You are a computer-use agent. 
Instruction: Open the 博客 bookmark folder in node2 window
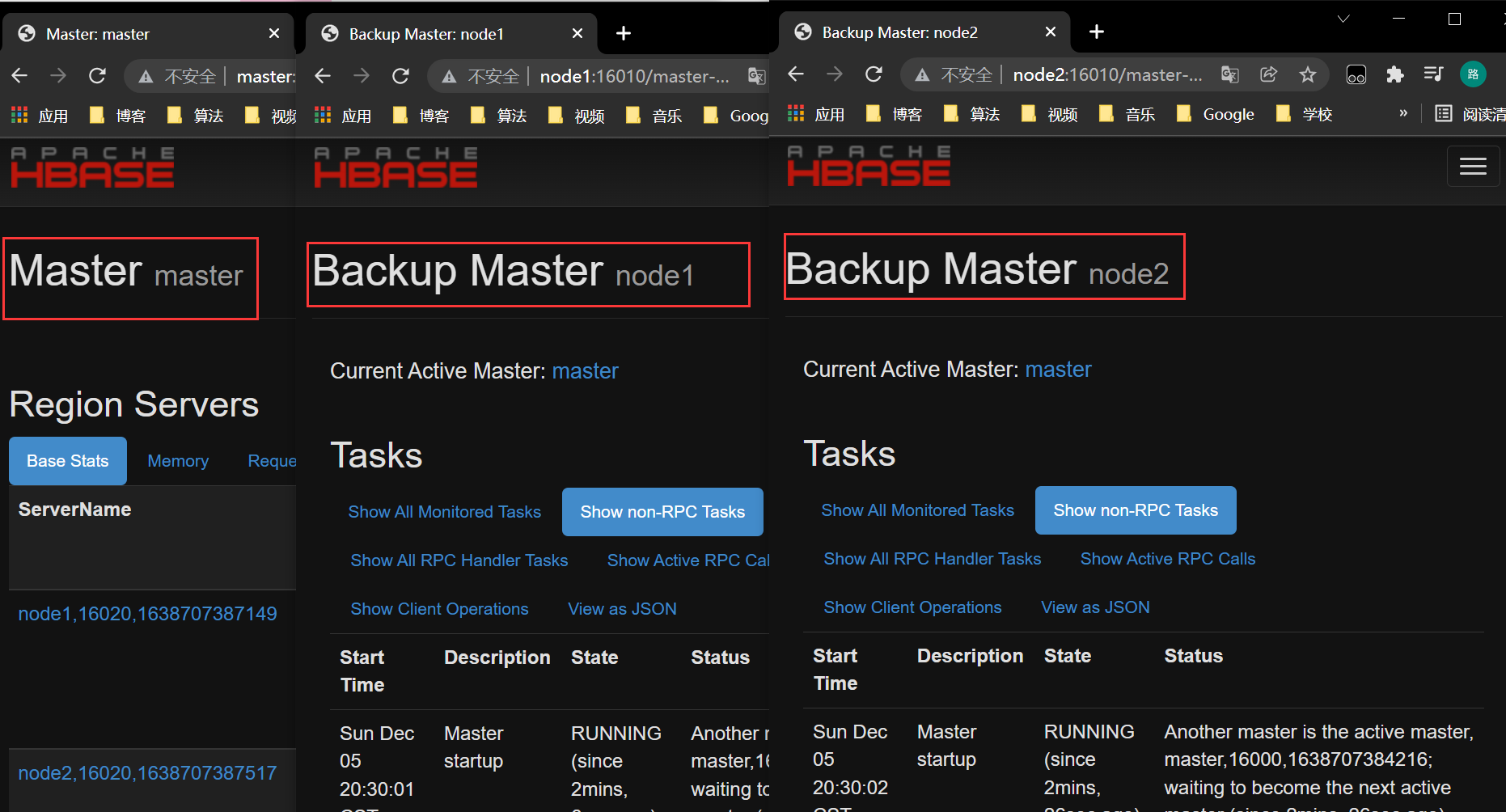895,114
